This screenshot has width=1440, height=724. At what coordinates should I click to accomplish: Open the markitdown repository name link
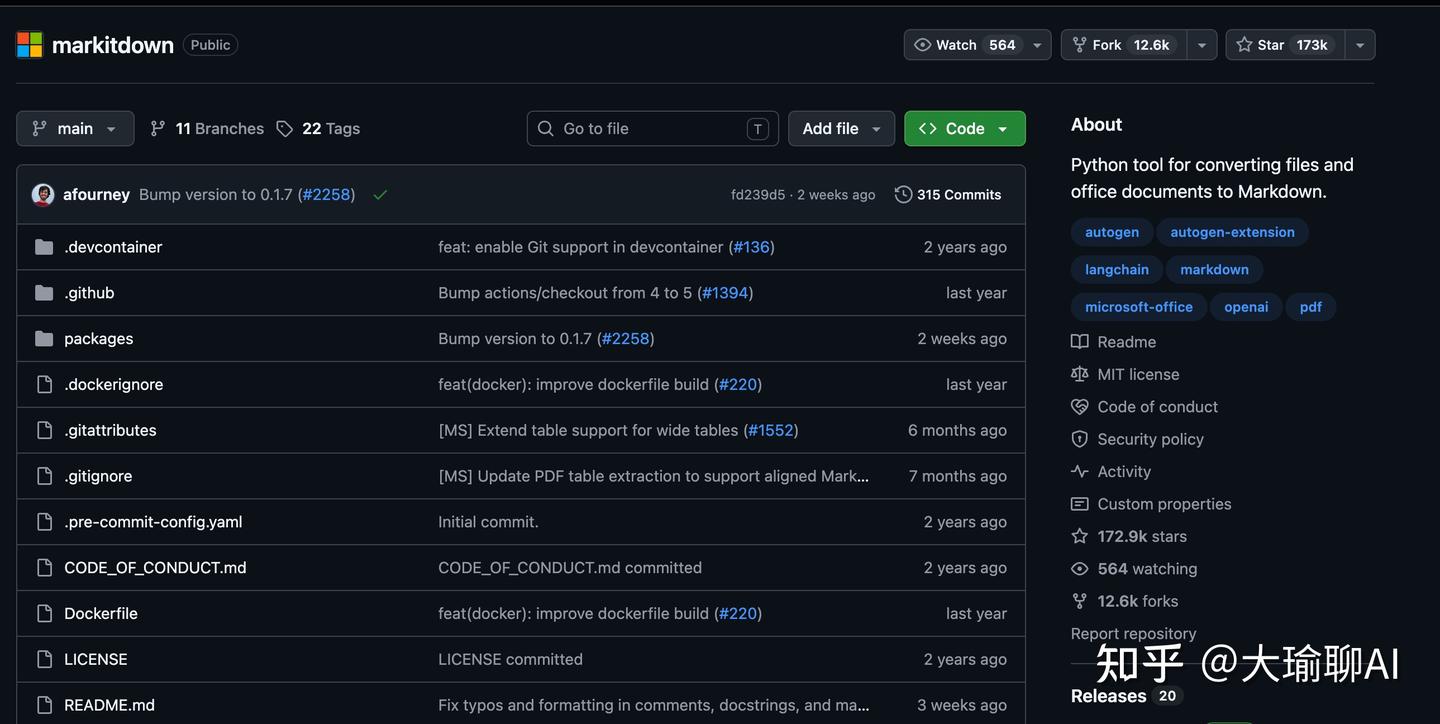(x=113, y=45)
